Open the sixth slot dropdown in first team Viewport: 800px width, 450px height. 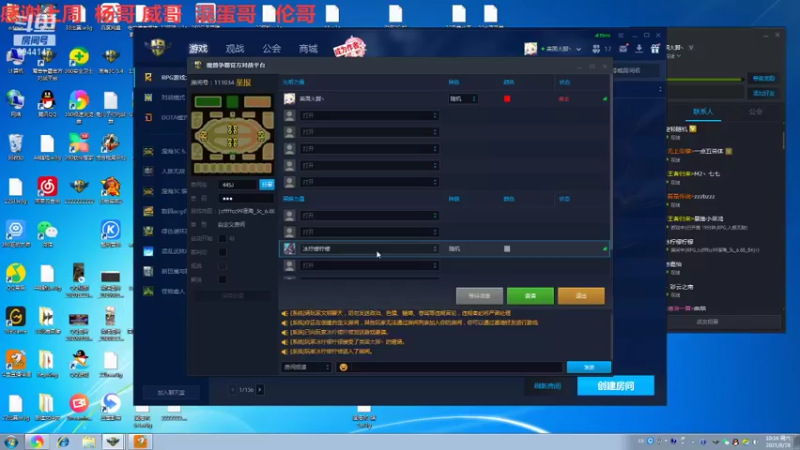click(x=369, y=182)
